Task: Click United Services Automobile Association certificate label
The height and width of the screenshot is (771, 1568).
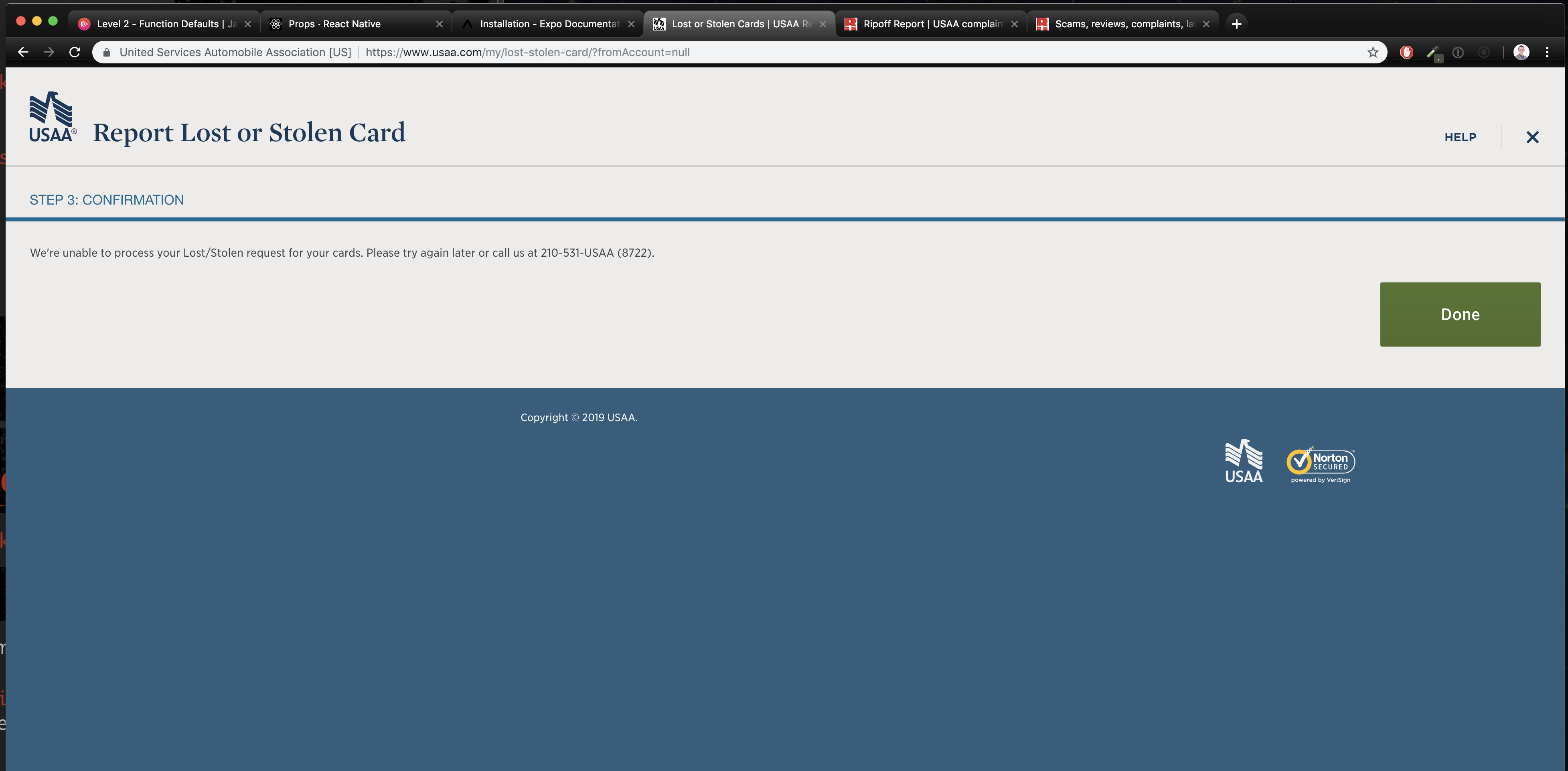Action: click(x=235, y=53)
